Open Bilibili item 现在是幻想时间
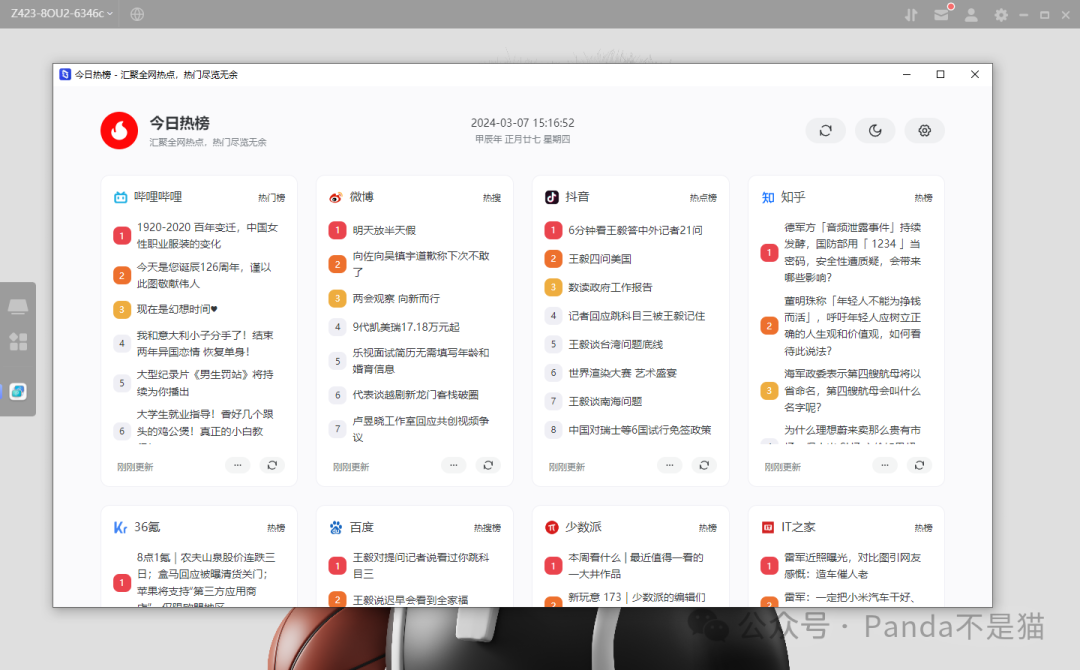The width and height of the screenshot is (1080, 670). click(x=177, y=309)
